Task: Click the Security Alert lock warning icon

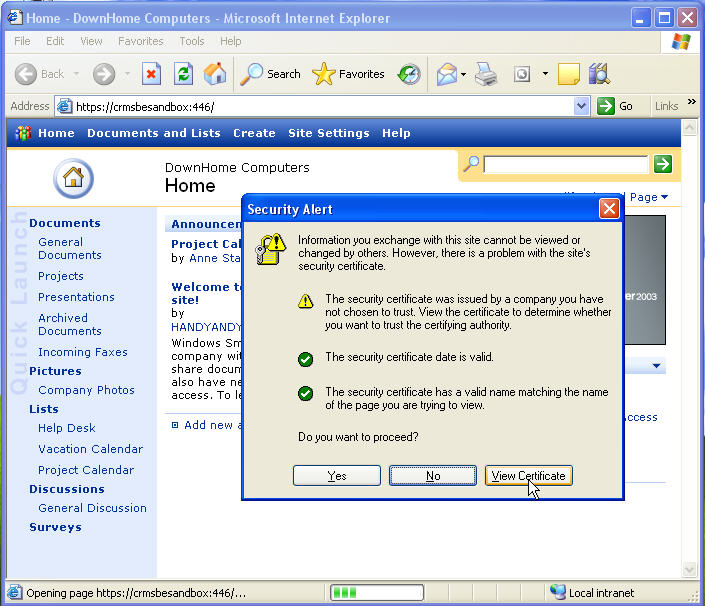Action: (x=270, y=249)
